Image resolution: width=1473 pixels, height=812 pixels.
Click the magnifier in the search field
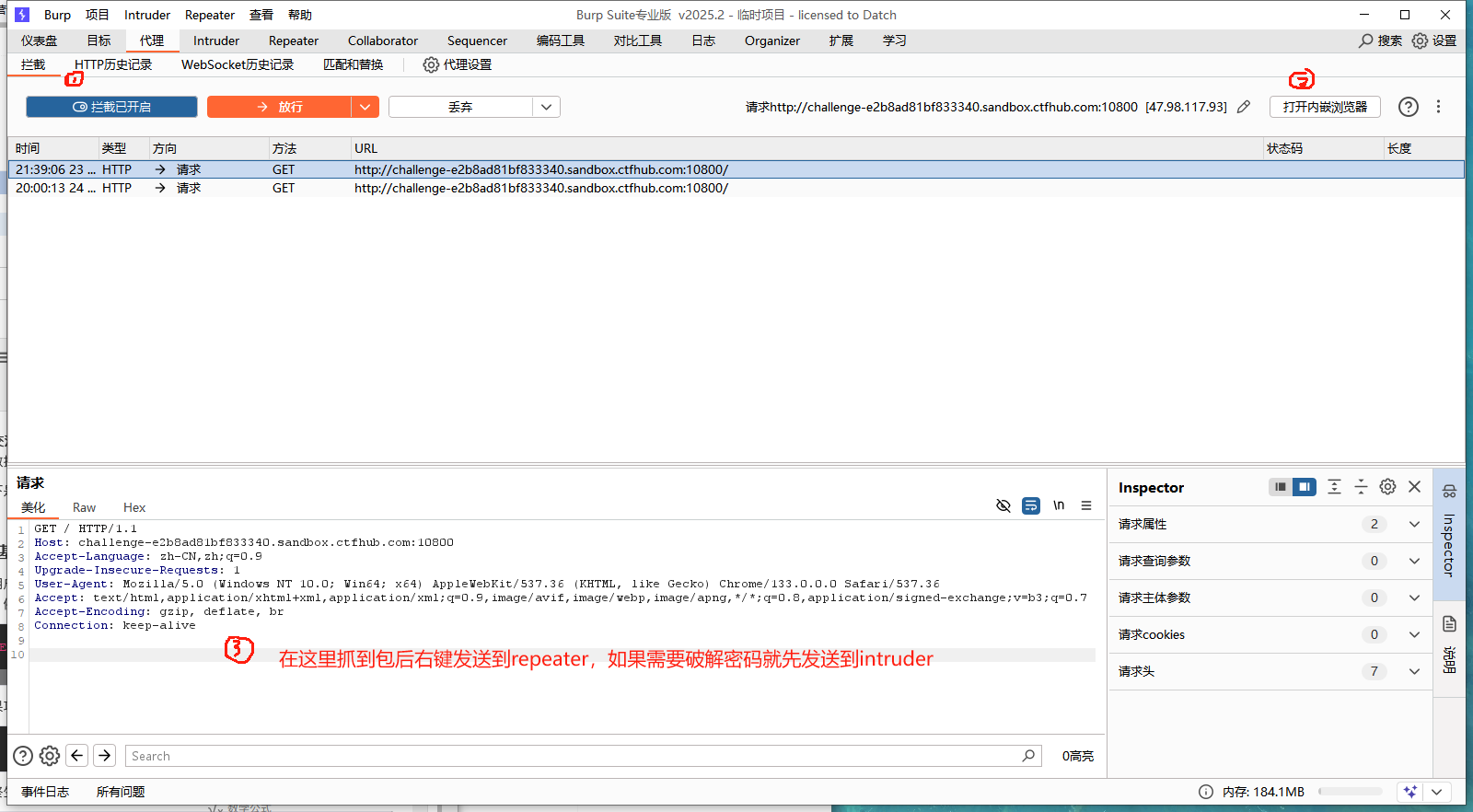(1028, 756)
